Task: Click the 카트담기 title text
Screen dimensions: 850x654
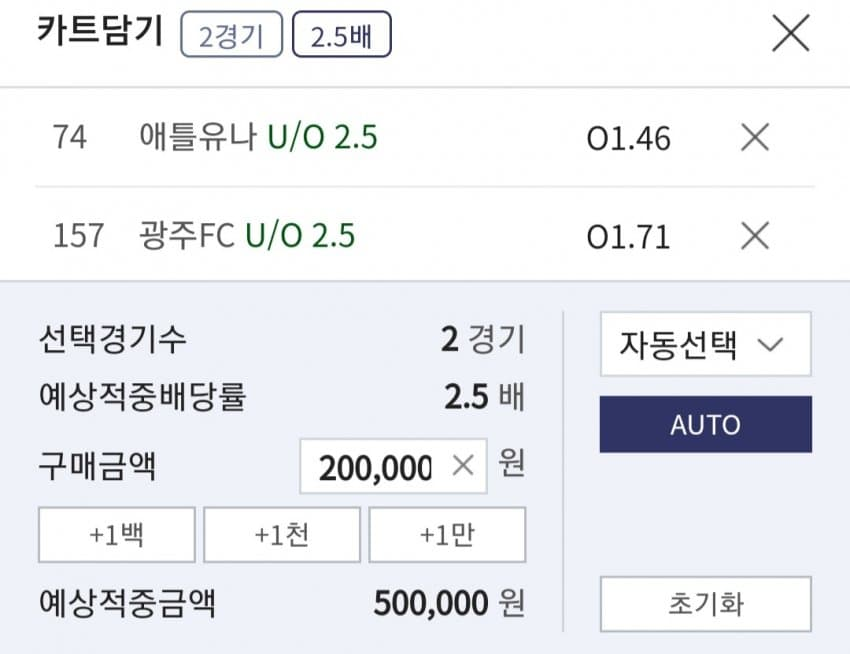Action: (99, 31)
